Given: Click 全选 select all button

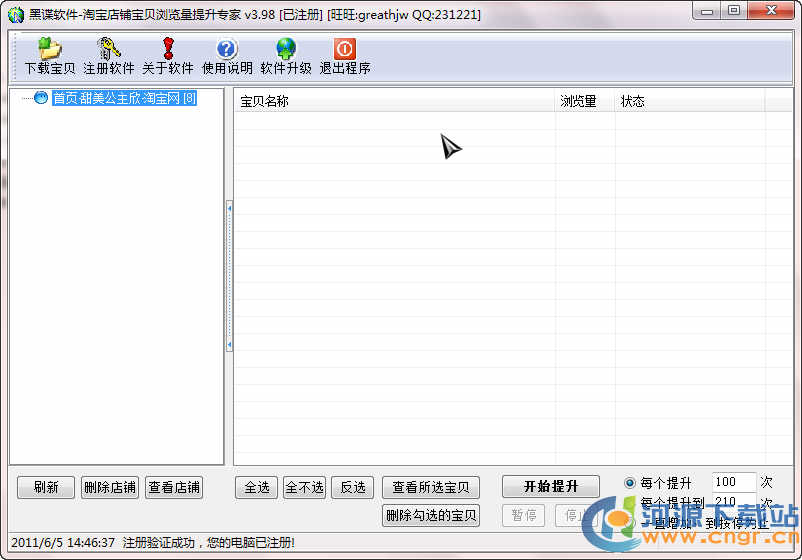Looking at the screenshot, I should (x=257, y=487).
